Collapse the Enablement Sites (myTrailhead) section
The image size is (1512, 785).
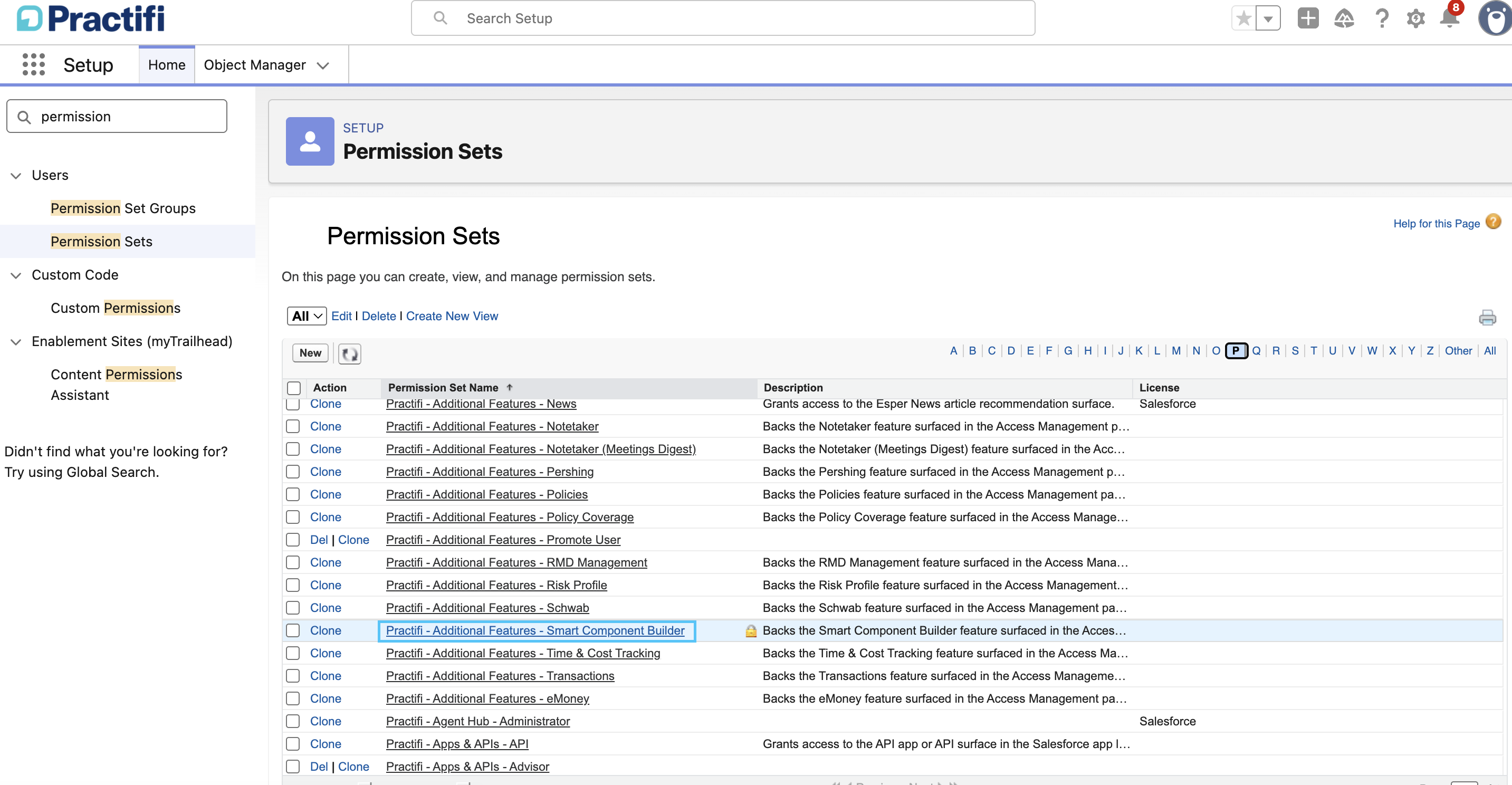point(16,342)
